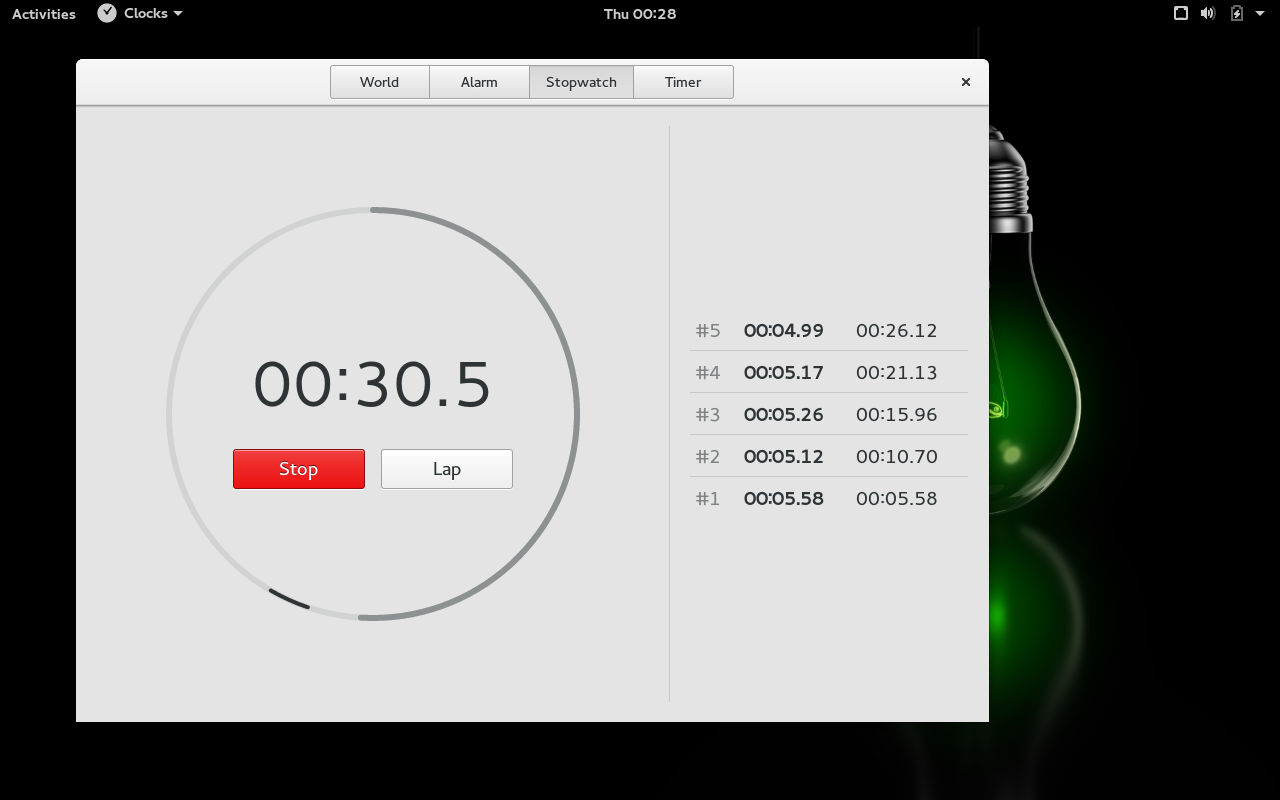
Task: Go to the Timer tab
Action: click(x=683, y=82)
